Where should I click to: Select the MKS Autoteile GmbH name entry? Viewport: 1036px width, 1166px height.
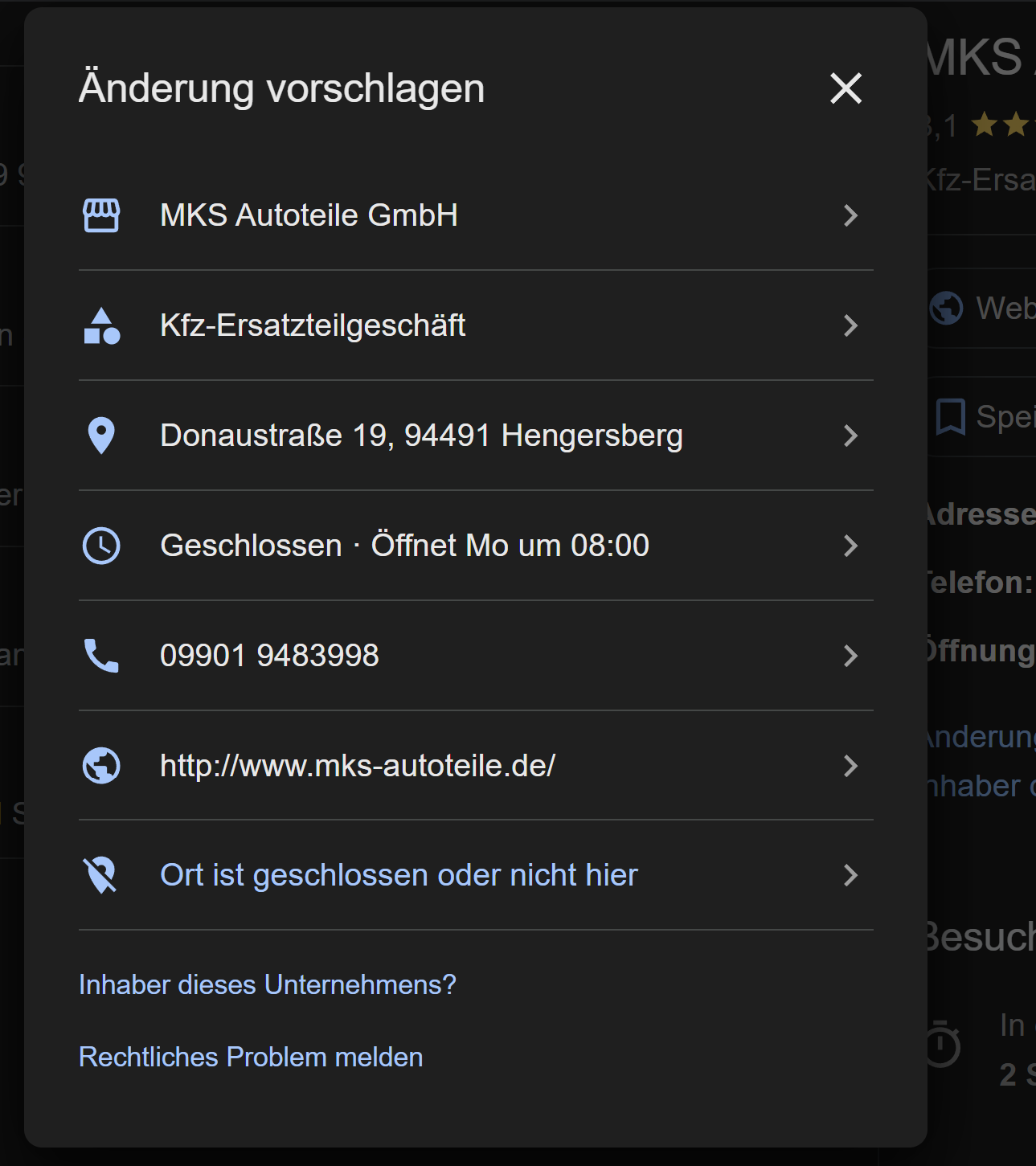309,215
